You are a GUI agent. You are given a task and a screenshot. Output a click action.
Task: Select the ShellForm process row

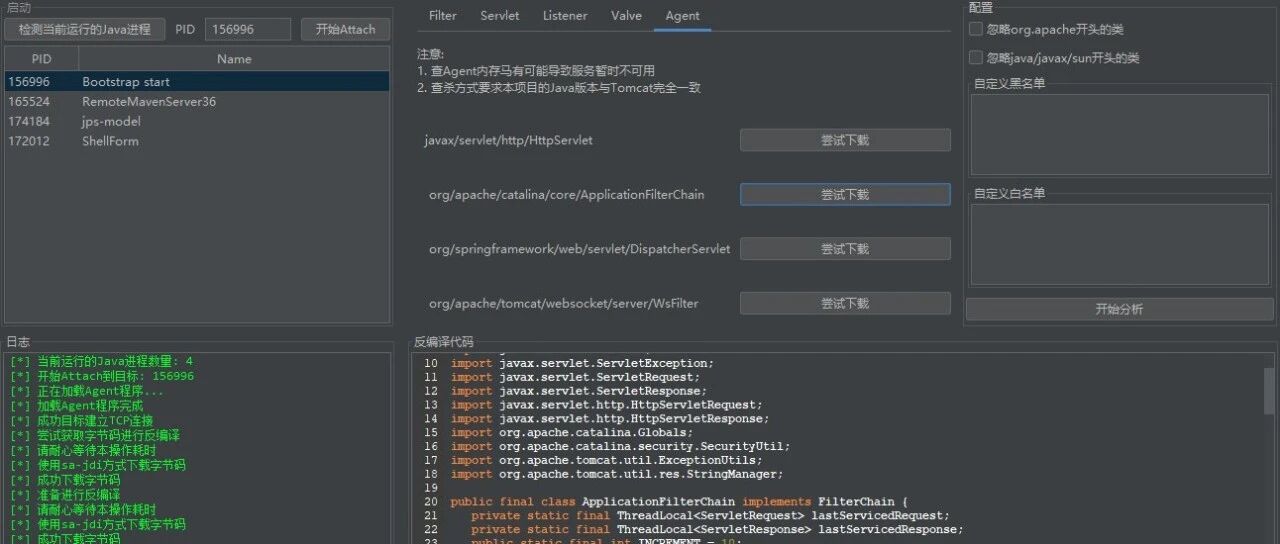[x=196, y=141]
